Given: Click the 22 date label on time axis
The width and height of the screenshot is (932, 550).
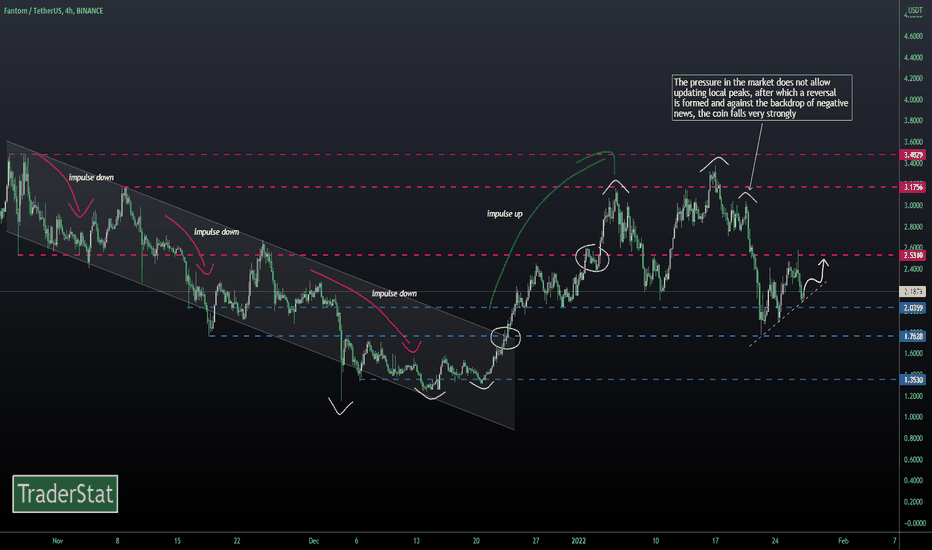Looking at the screenshot, I should (x=237, y=541).
